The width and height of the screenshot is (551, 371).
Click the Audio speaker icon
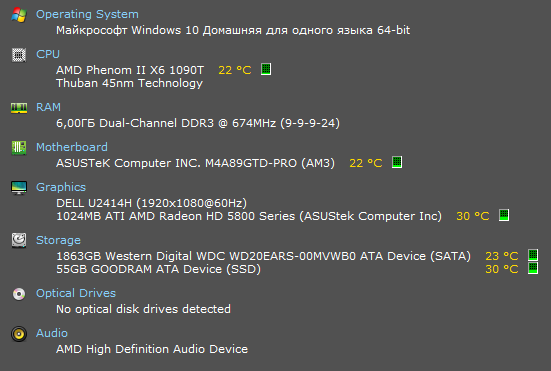click(19, 334)
